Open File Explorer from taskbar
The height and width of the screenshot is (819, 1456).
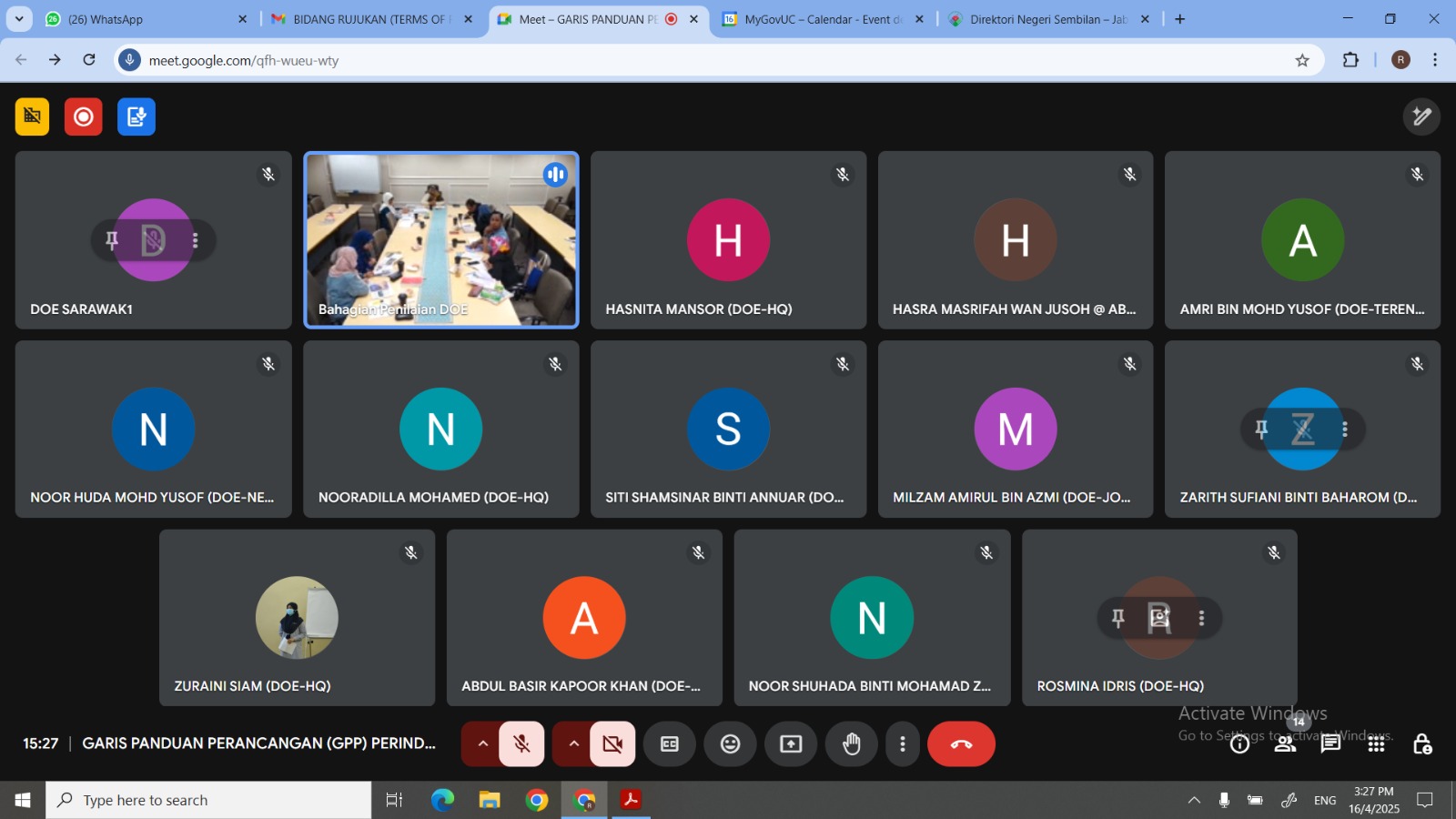(x=490, y=800)
